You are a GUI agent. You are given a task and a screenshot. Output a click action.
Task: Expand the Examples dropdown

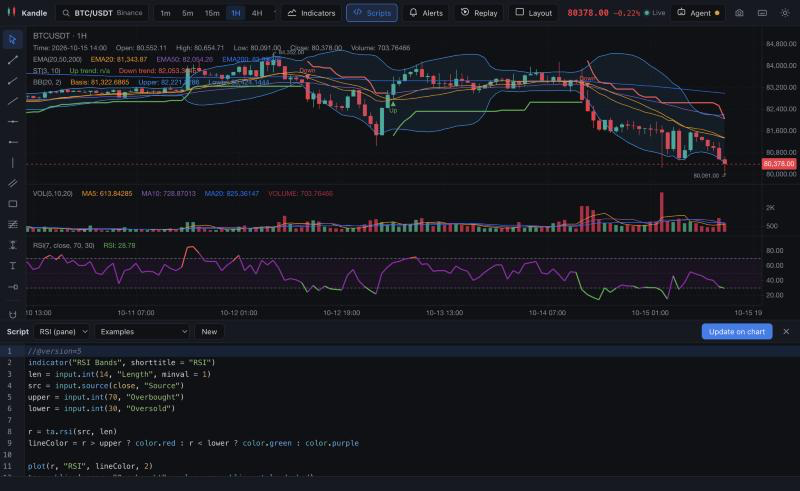(142, 332)
